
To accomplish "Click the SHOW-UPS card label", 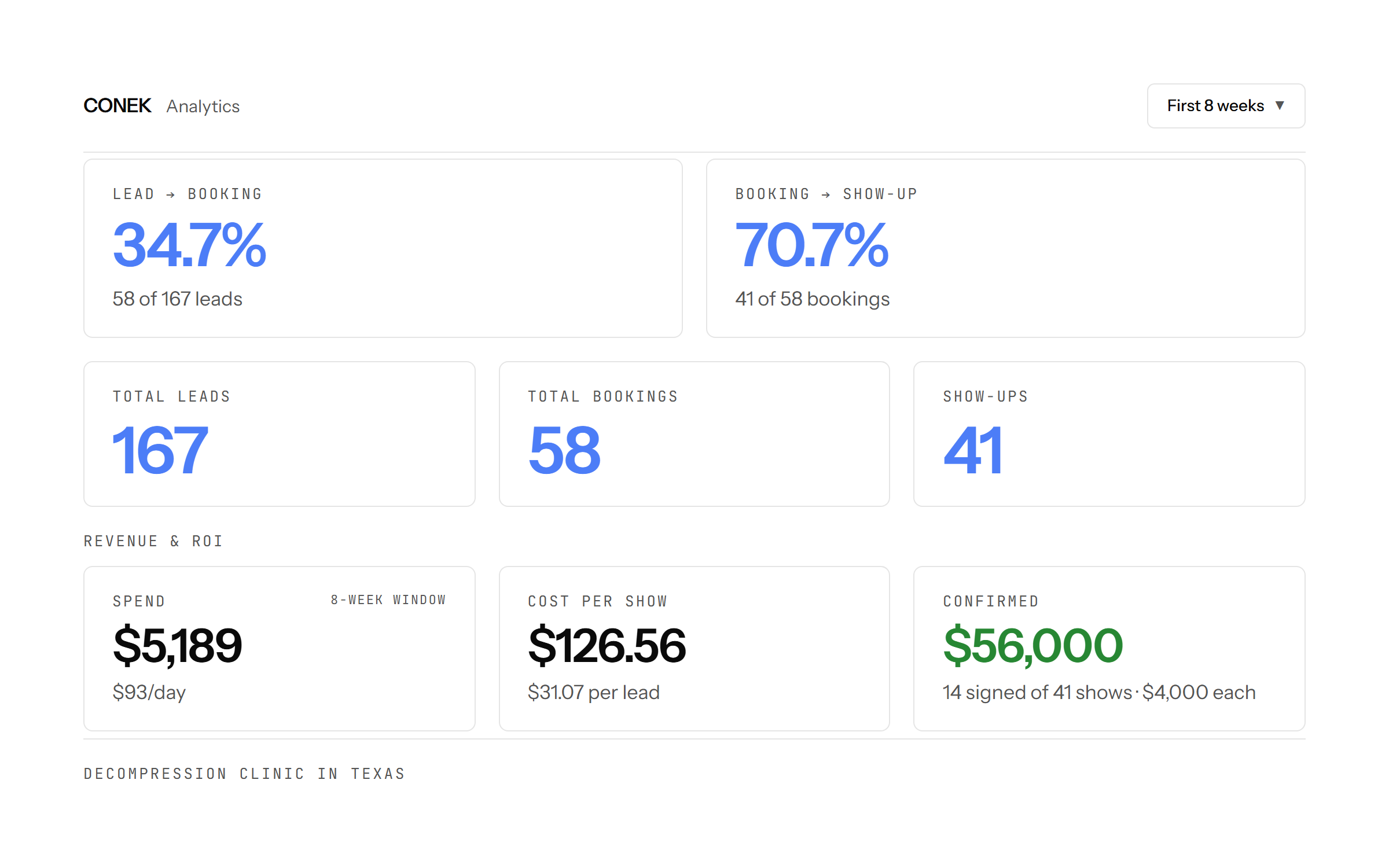I will click(986, 396).
